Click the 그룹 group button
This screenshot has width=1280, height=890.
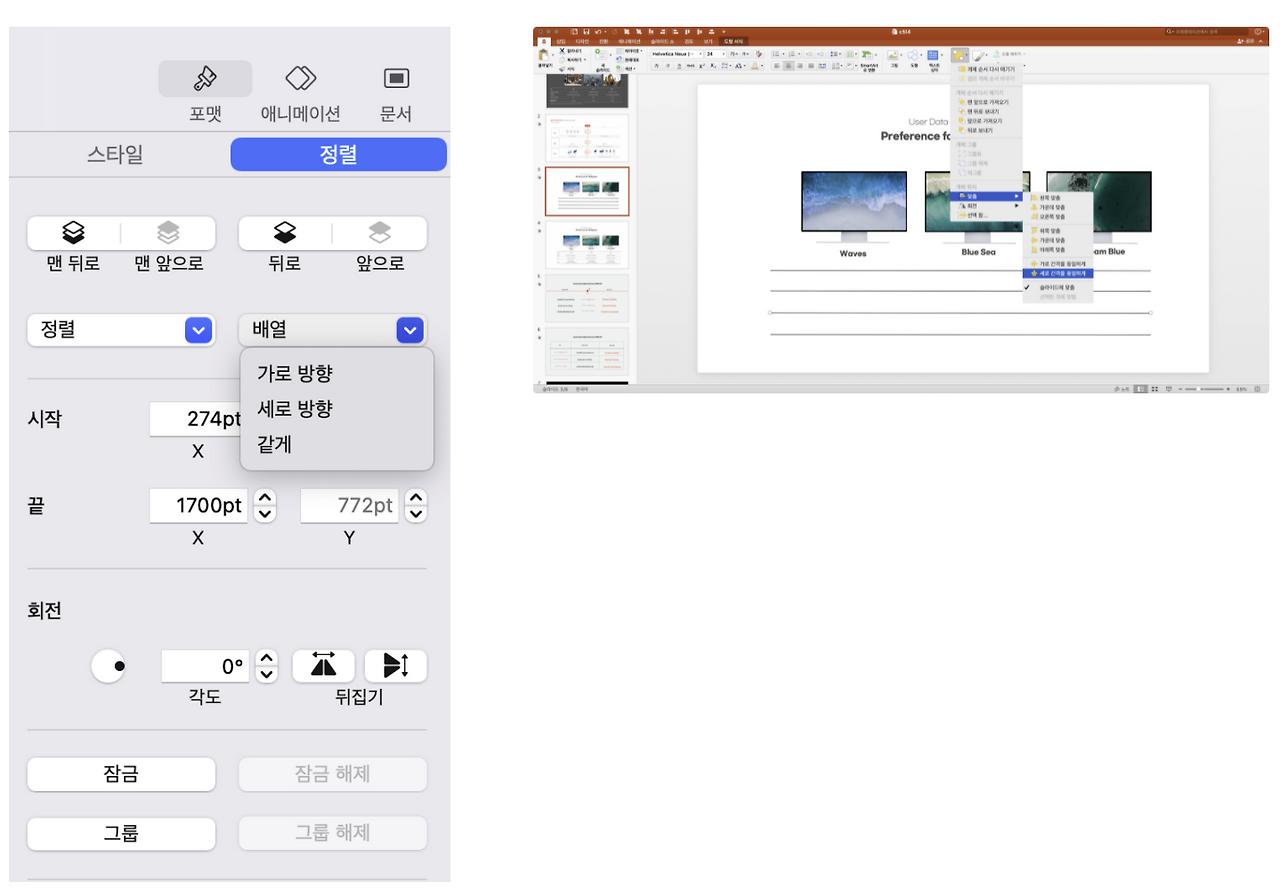tap(120, 833)
